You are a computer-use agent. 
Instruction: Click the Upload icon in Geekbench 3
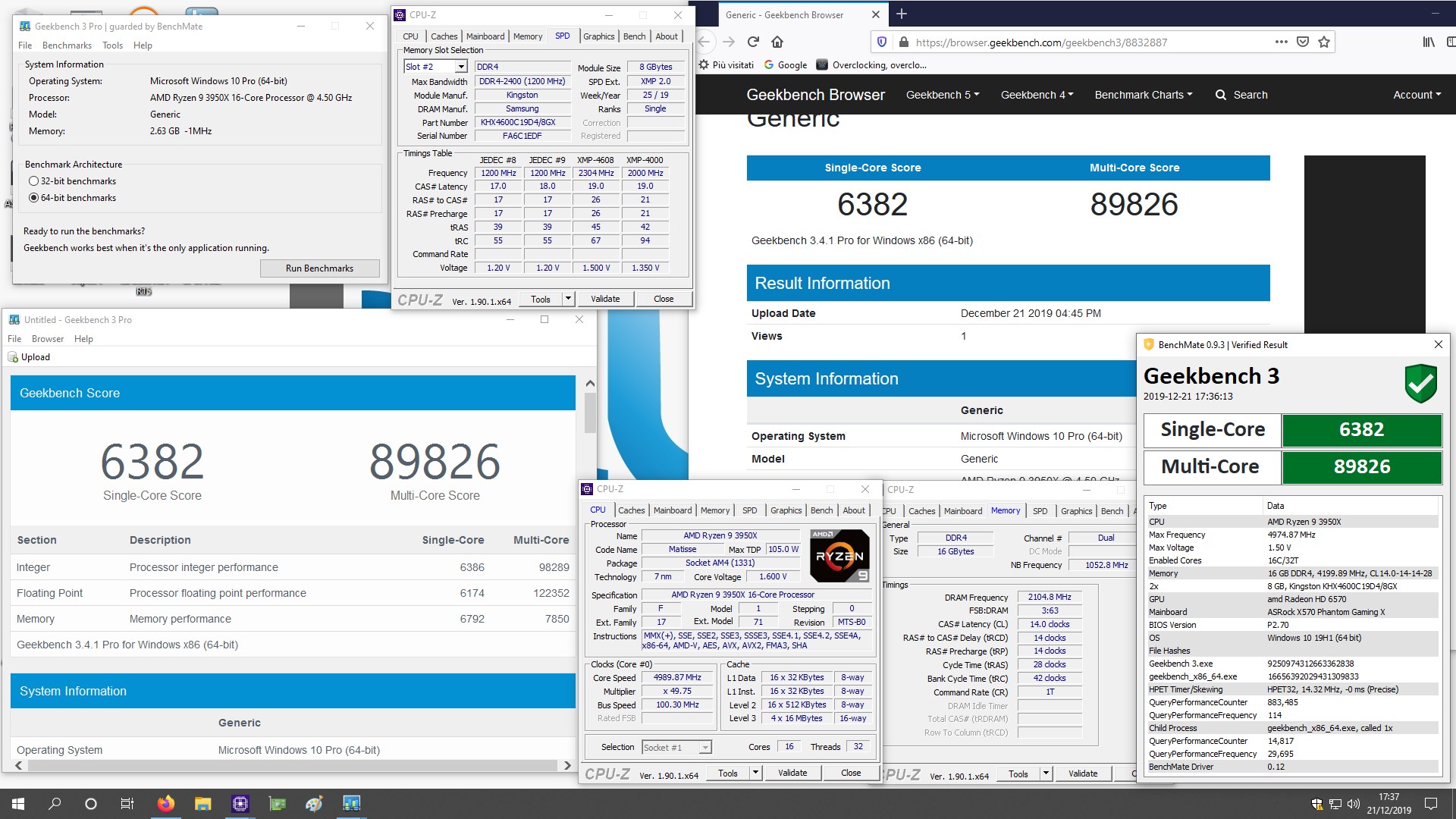(x=13, y=357)
